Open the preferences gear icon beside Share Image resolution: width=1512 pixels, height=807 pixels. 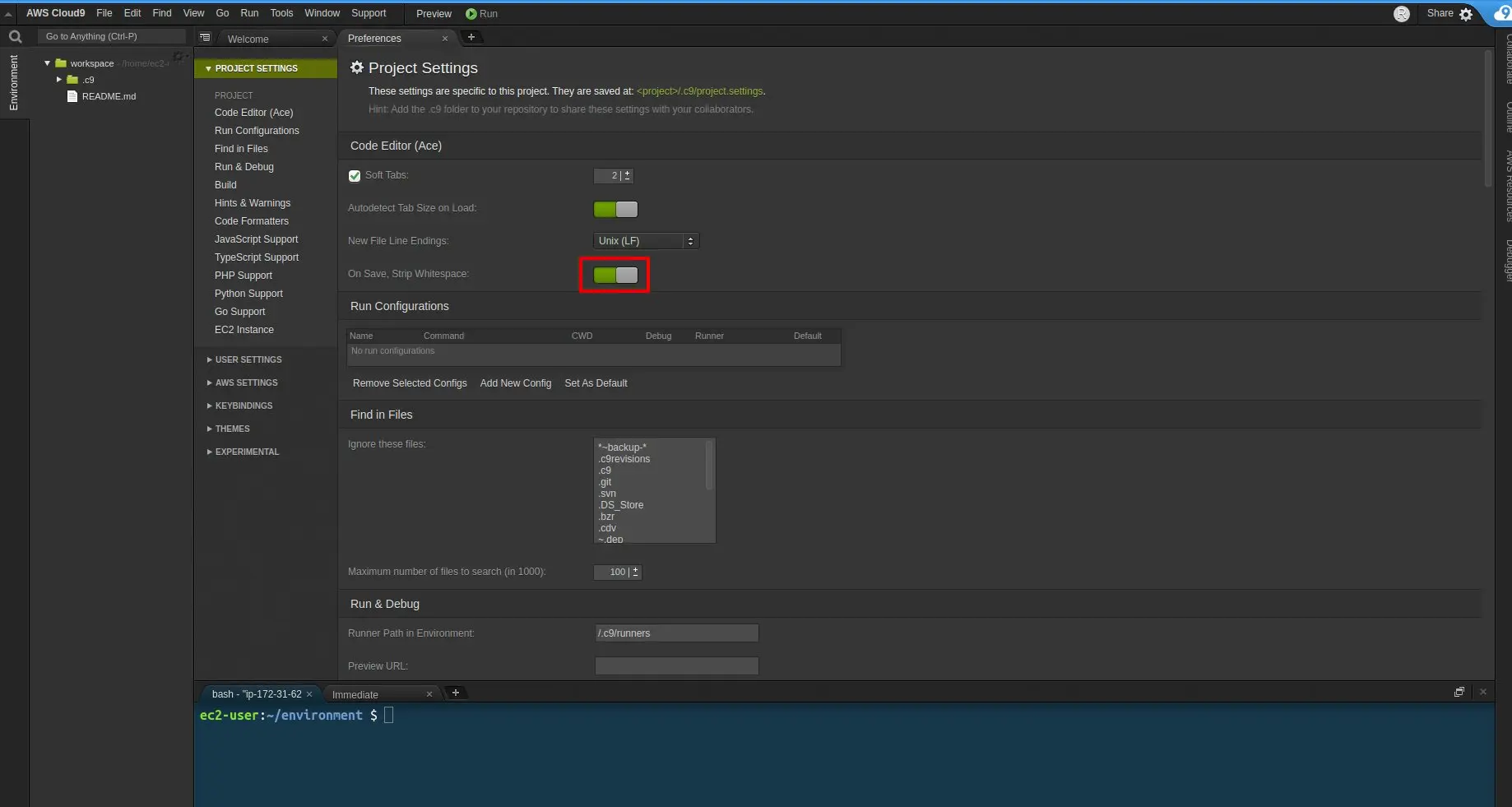[1466, 14]
